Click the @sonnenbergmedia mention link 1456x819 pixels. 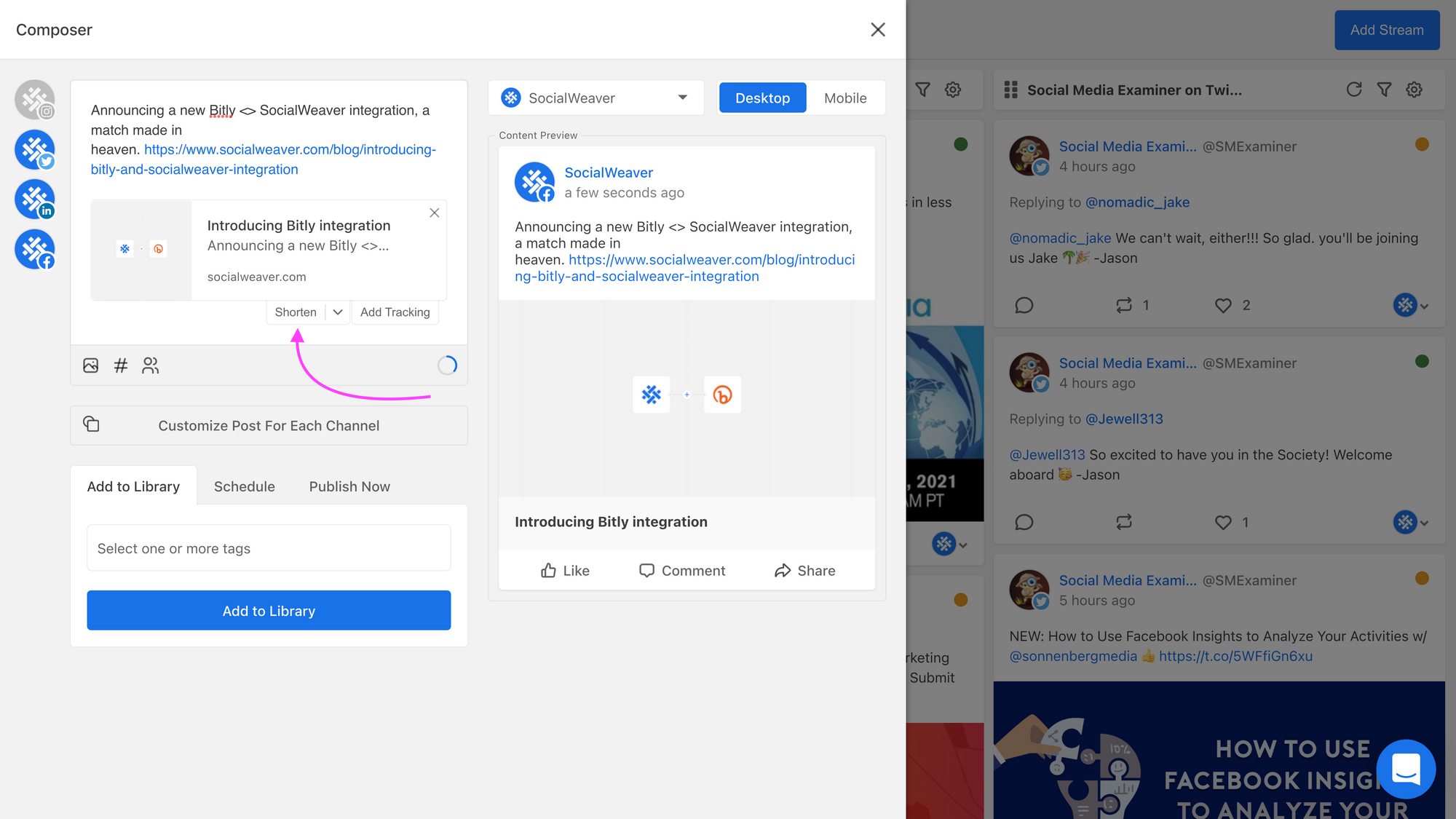pyautogui.click(x=1073, y=656)
